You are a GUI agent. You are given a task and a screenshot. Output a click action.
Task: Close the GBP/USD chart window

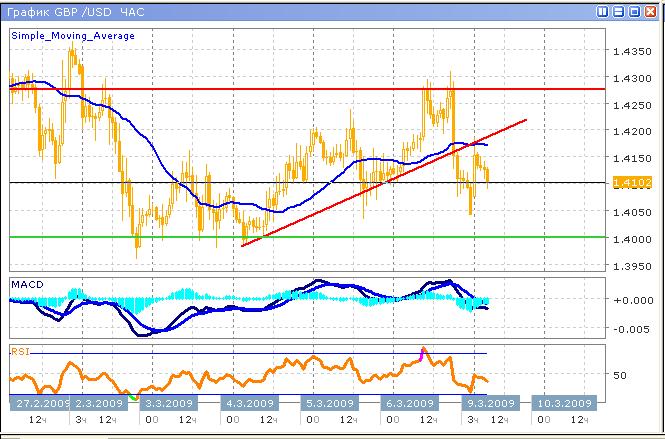pyautogui.click(x=651, y=12)
